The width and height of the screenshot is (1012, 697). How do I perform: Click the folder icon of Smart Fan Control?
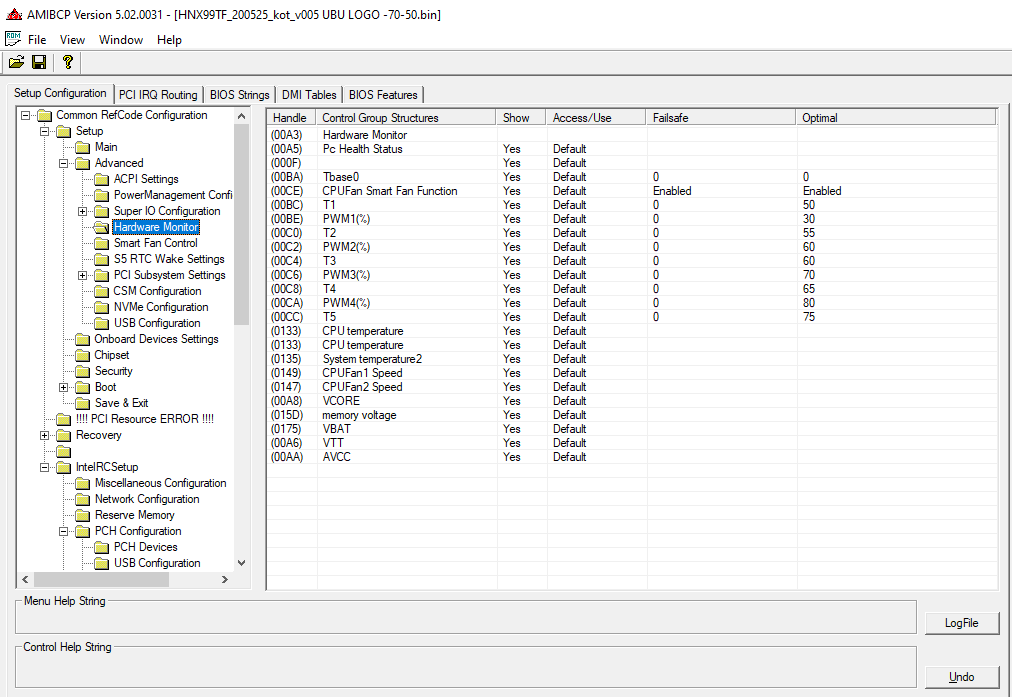pyautogui.click(x=101, y=243)
